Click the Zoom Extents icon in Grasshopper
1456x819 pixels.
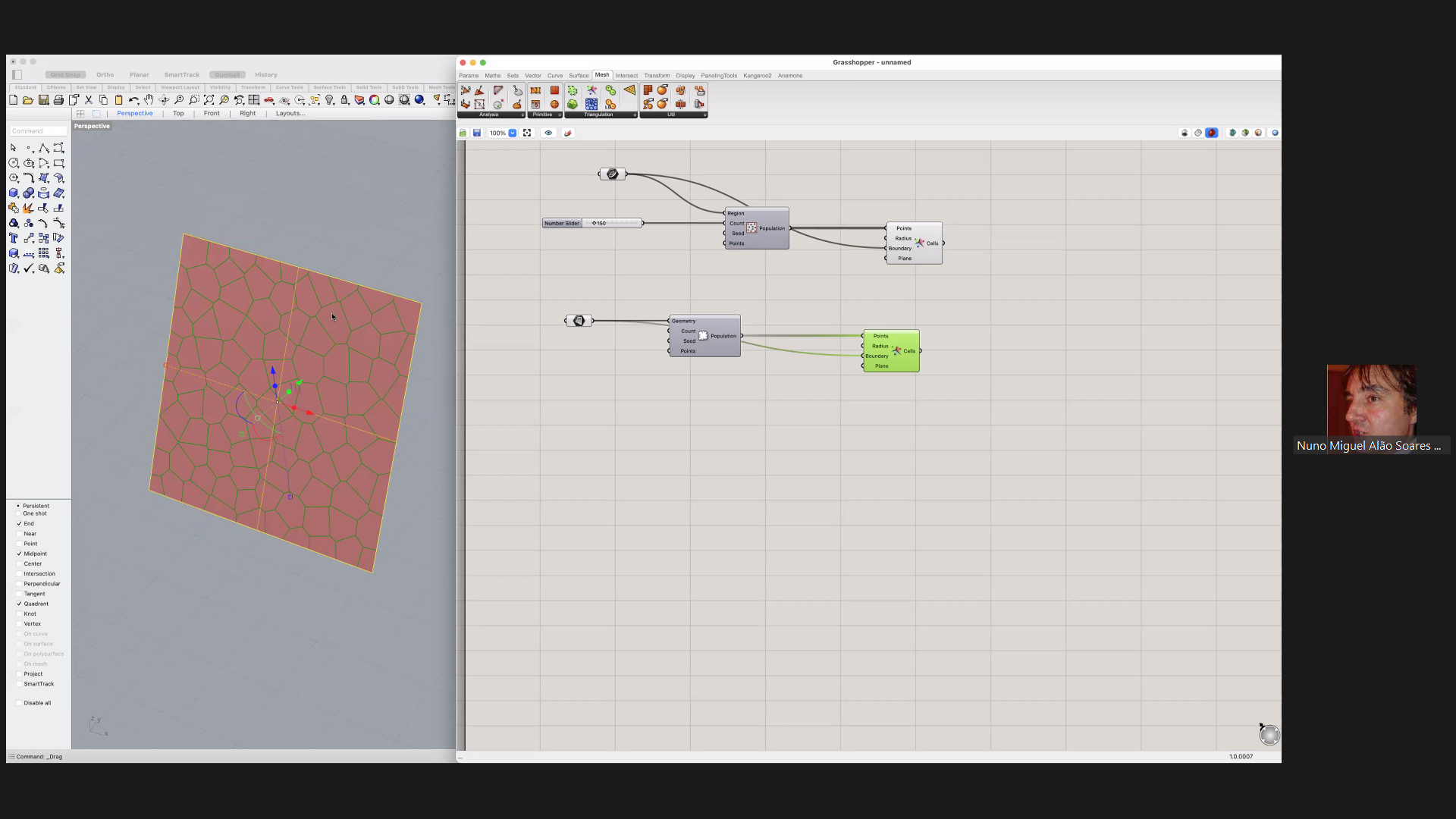tap(527, 133)
